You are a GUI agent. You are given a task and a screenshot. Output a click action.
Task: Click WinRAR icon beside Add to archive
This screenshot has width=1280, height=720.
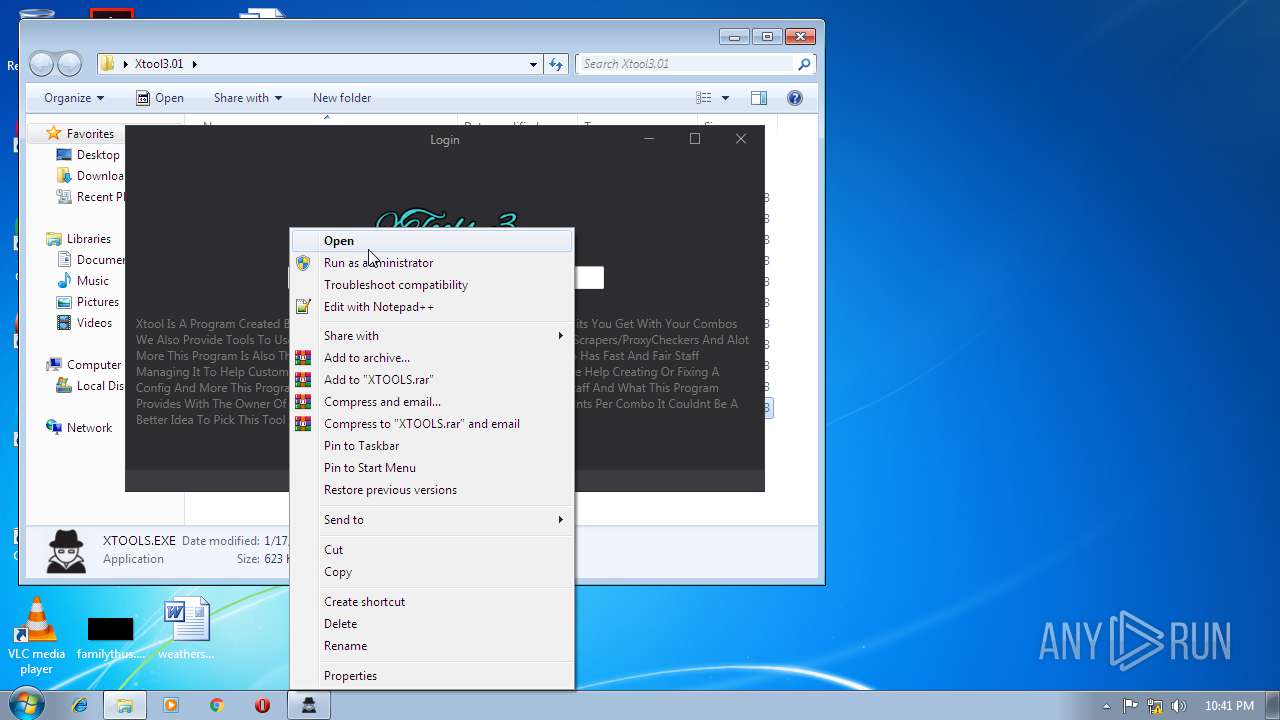(303, 358)
